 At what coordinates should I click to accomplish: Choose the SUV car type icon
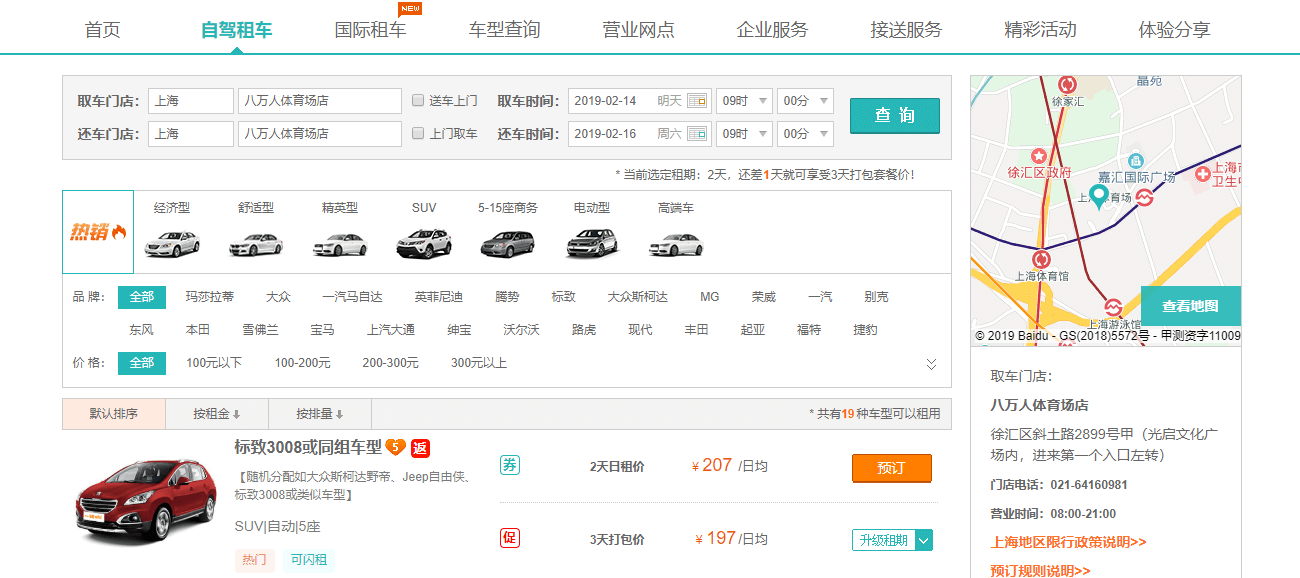424,243
